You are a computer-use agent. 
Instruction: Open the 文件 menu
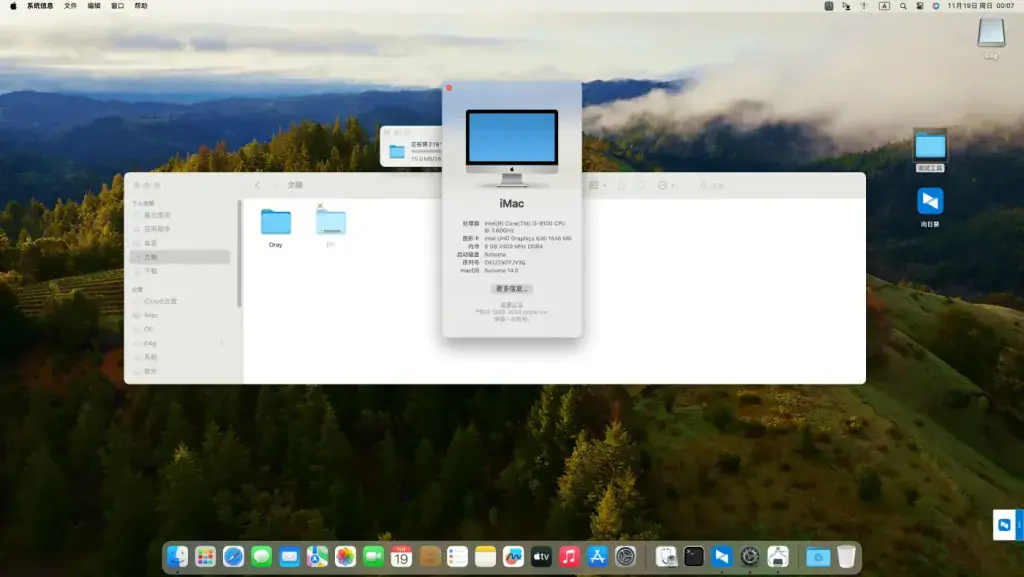[71, 6]
